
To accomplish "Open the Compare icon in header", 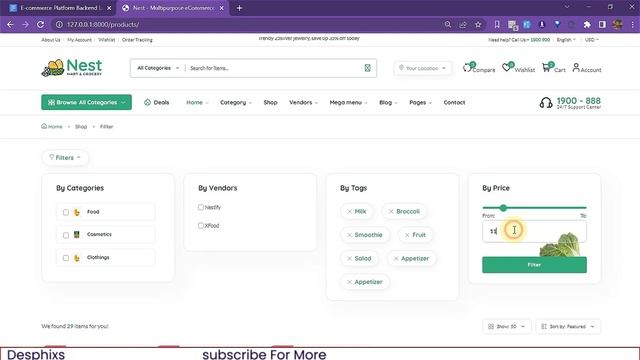I will coord(467,68).
